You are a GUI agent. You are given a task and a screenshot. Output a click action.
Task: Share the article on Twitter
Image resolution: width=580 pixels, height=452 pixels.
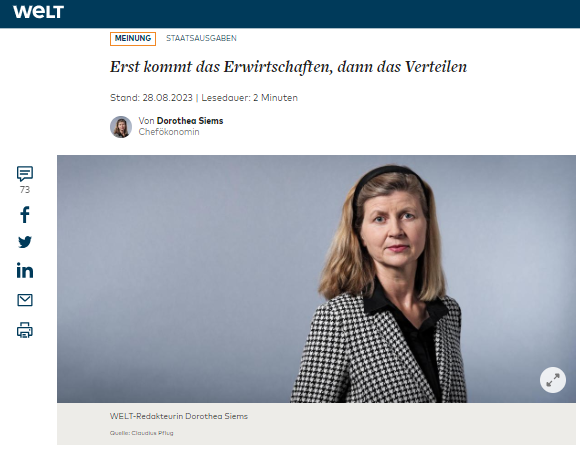25,242
